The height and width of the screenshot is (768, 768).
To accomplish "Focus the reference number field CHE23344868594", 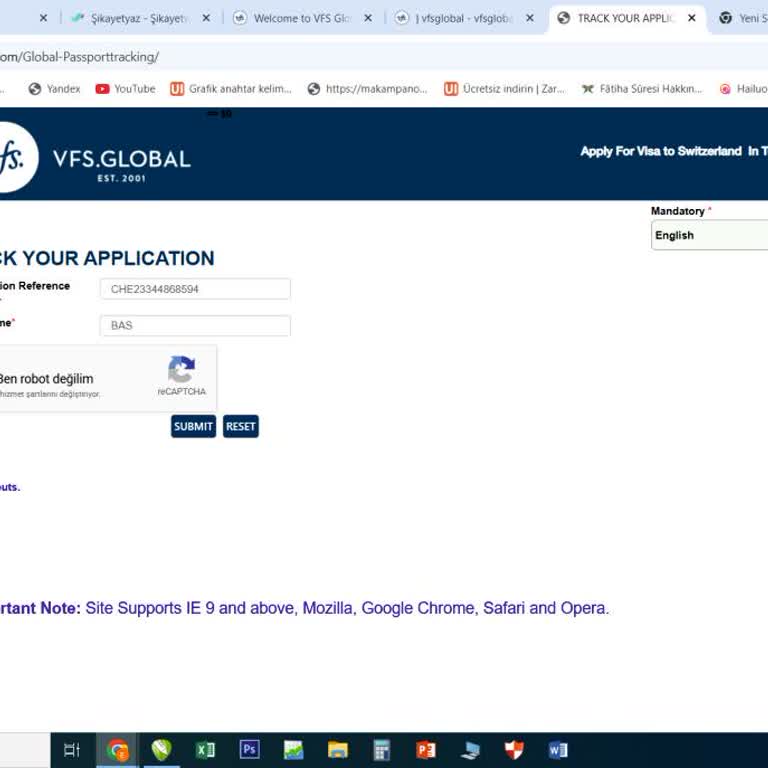I will (195, 289).
